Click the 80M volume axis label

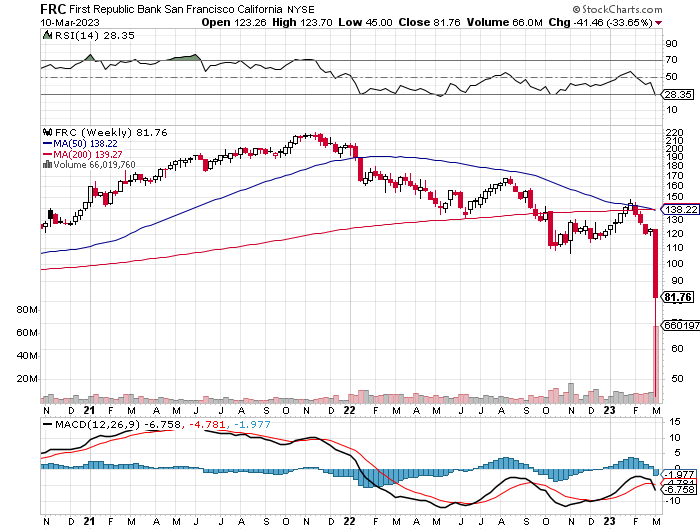pos(27,310)
